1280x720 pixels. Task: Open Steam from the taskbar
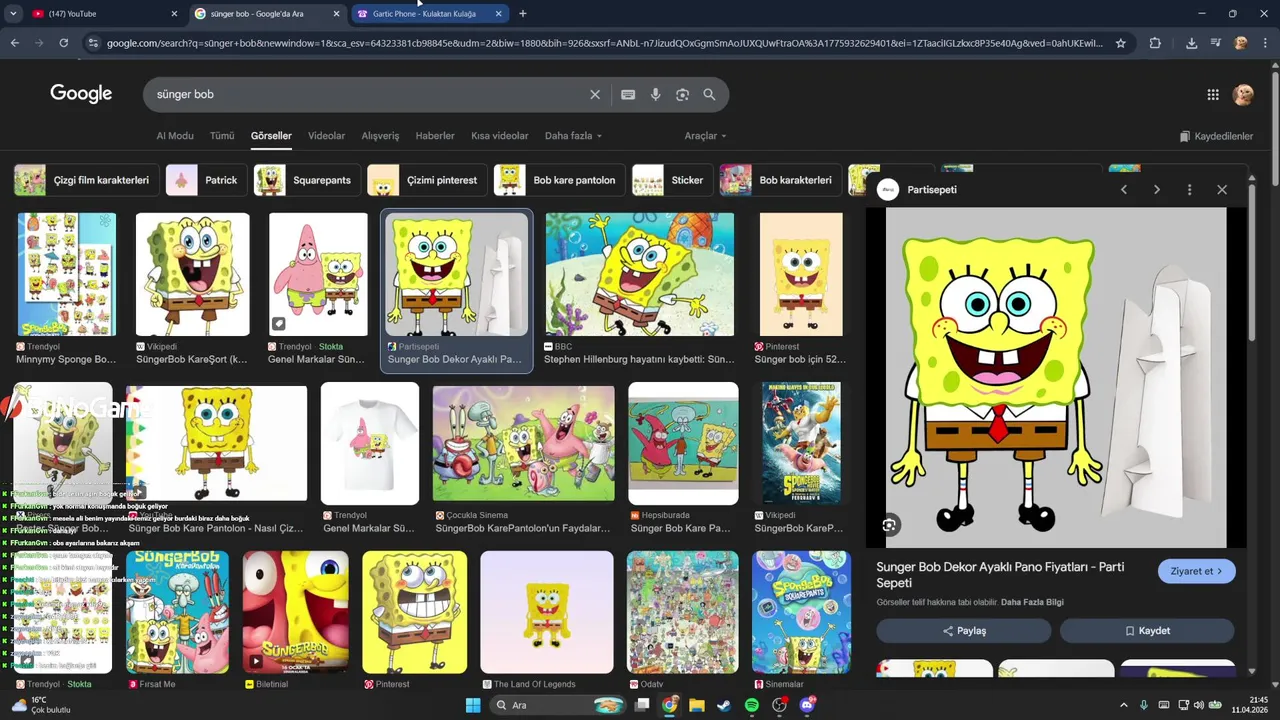click(x=724, y=705)
